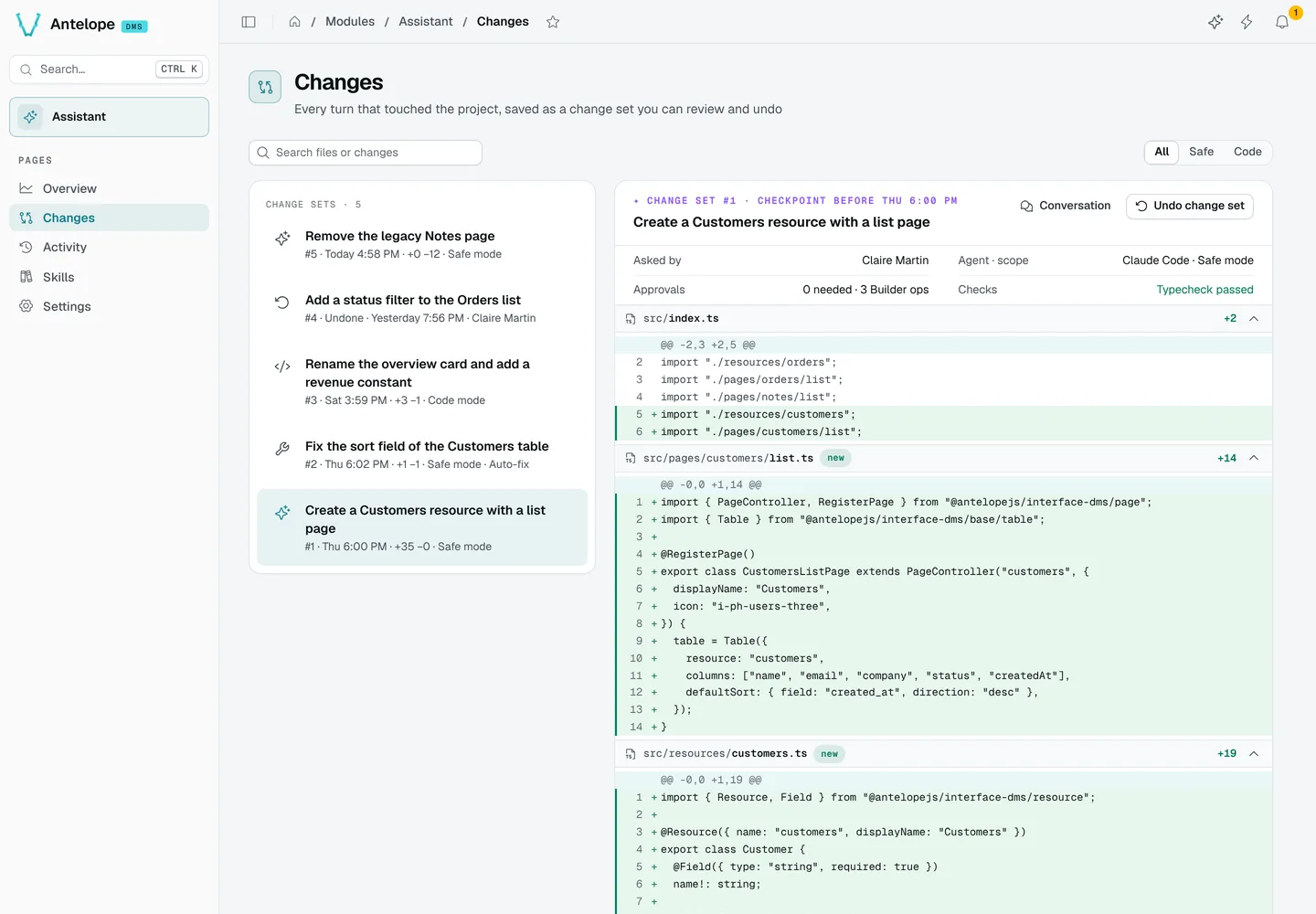The height and width of the screenshot is (914, 1316).
Task: Click the file icon beside src/index.ts
Action: [x=631, y=319]
